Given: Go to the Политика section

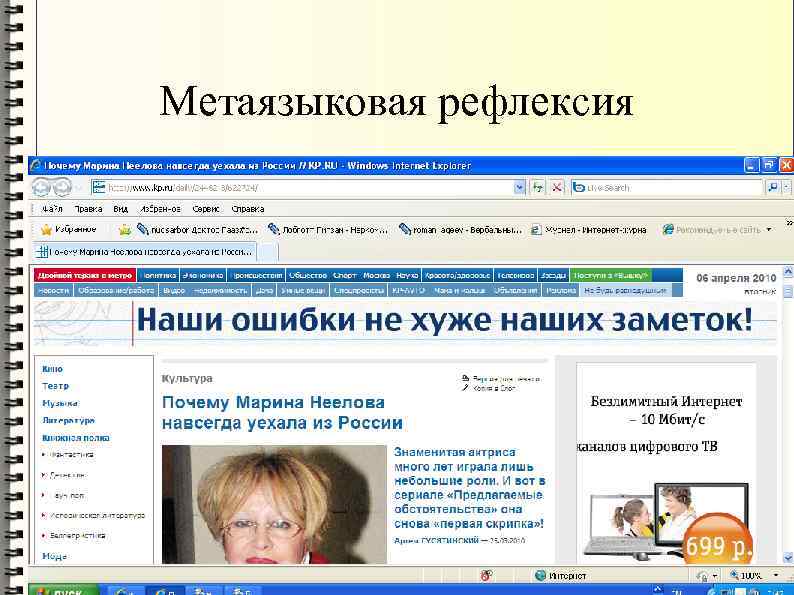Looking at the screenshot, I should 158,275.
